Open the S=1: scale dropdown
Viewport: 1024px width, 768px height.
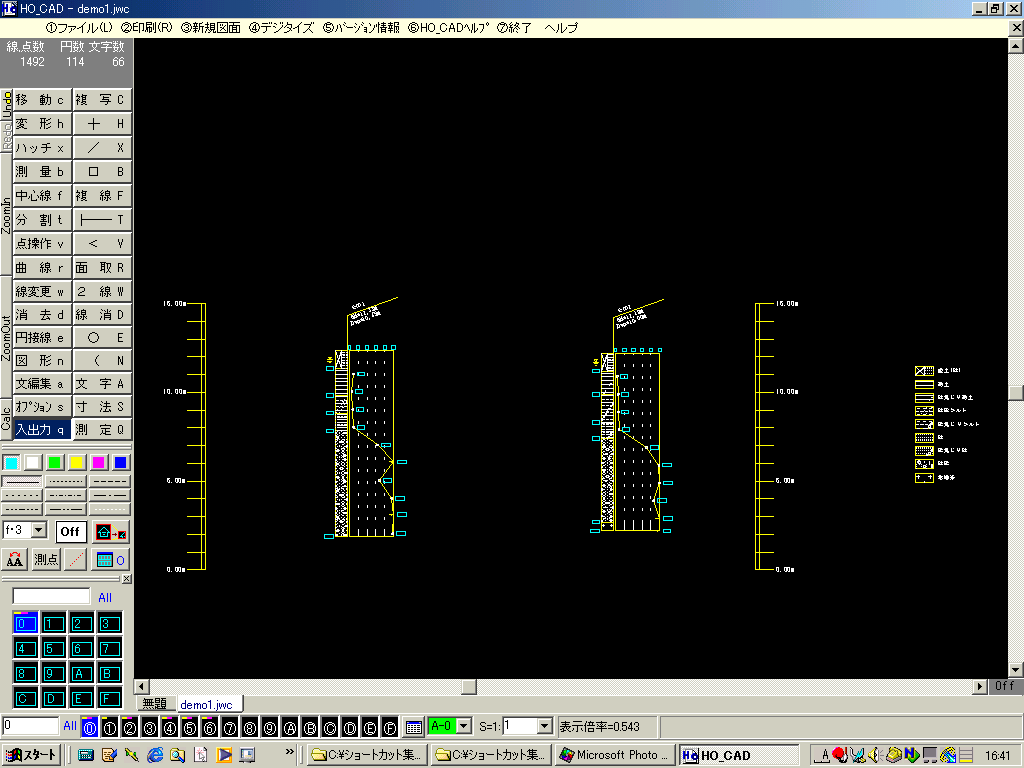pos(544,726)
